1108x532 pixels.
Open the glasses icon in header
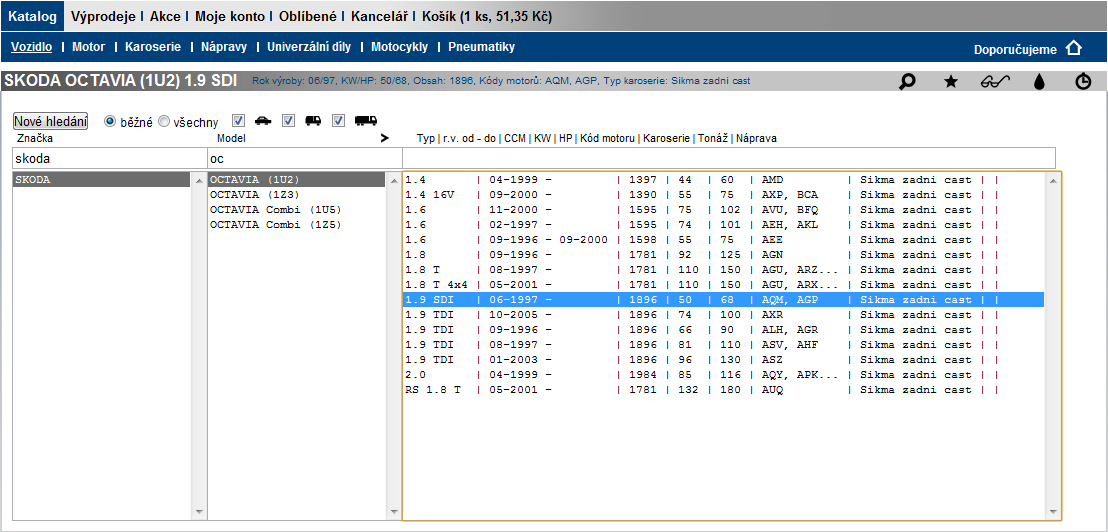995,82
